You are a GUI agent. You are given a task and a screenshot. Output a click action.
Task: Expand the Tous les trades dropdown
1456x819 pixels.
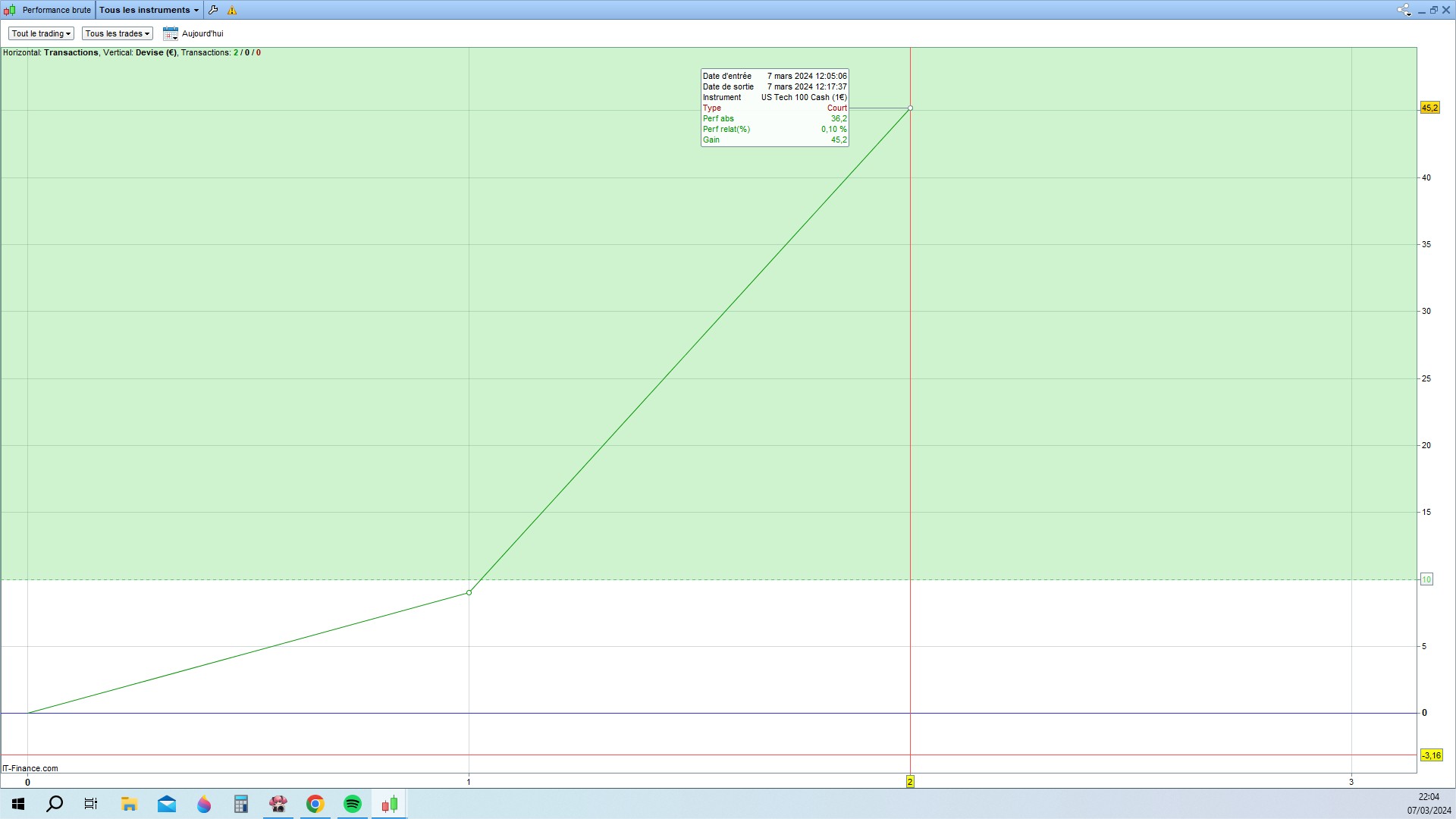point(117,33)
